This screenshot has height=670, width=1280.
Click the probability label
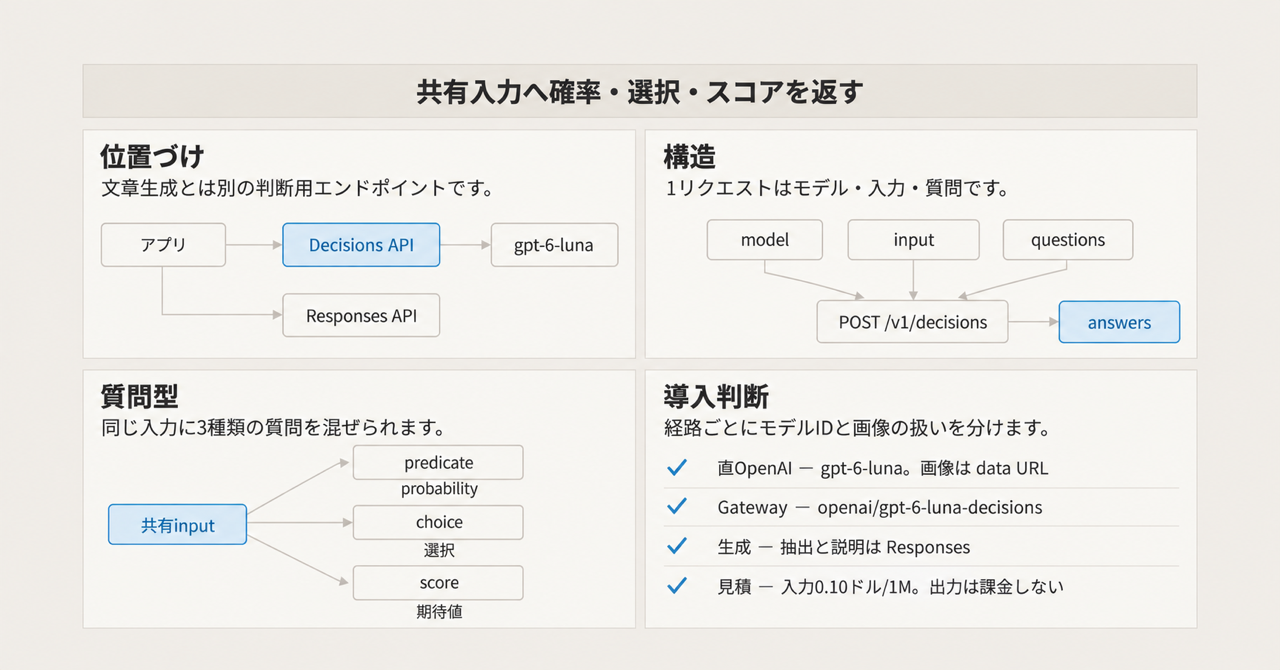pos(439,490)
